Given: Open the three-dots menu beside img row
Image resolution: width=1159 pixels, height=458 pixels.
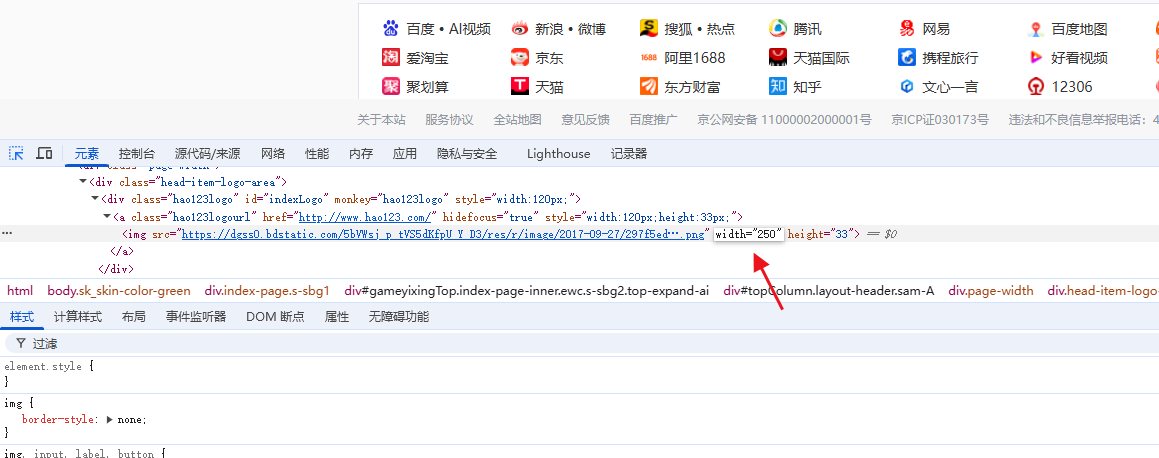Looking at the screenshot, I should [7, 233].
